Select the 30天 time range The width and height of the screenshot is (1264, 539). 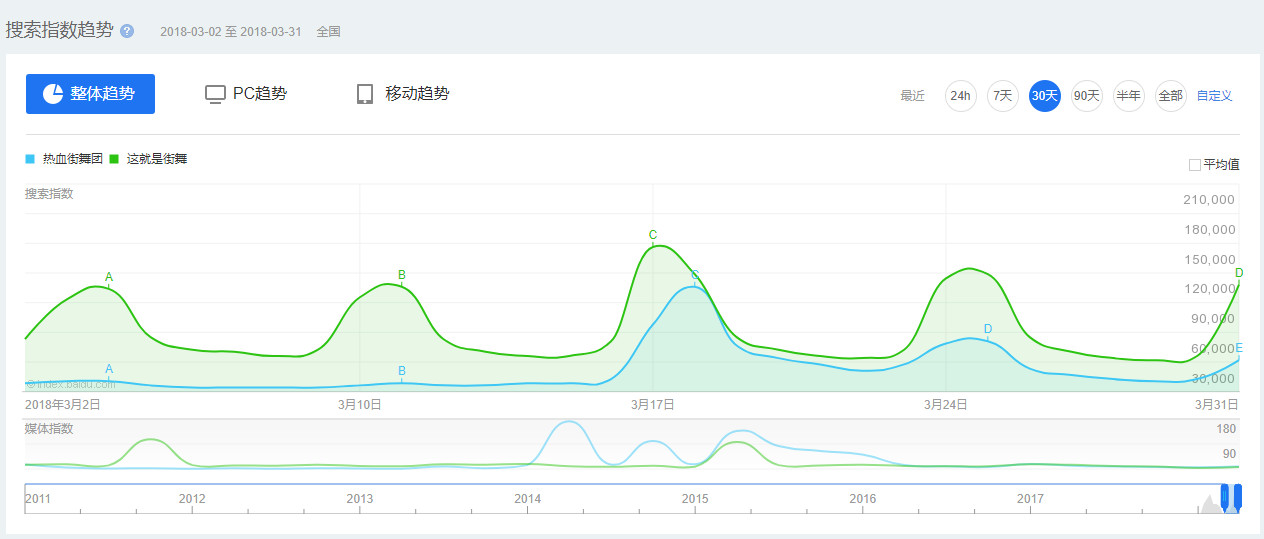point(1044,96)
